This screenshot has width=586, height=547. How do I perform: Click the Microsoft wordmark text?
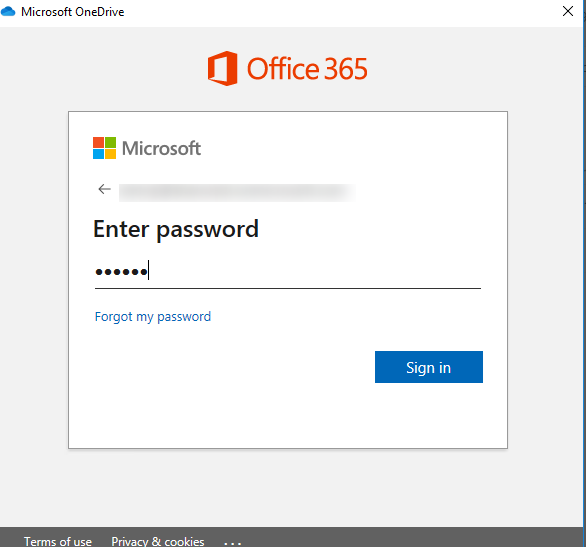[x=161, y=148]
